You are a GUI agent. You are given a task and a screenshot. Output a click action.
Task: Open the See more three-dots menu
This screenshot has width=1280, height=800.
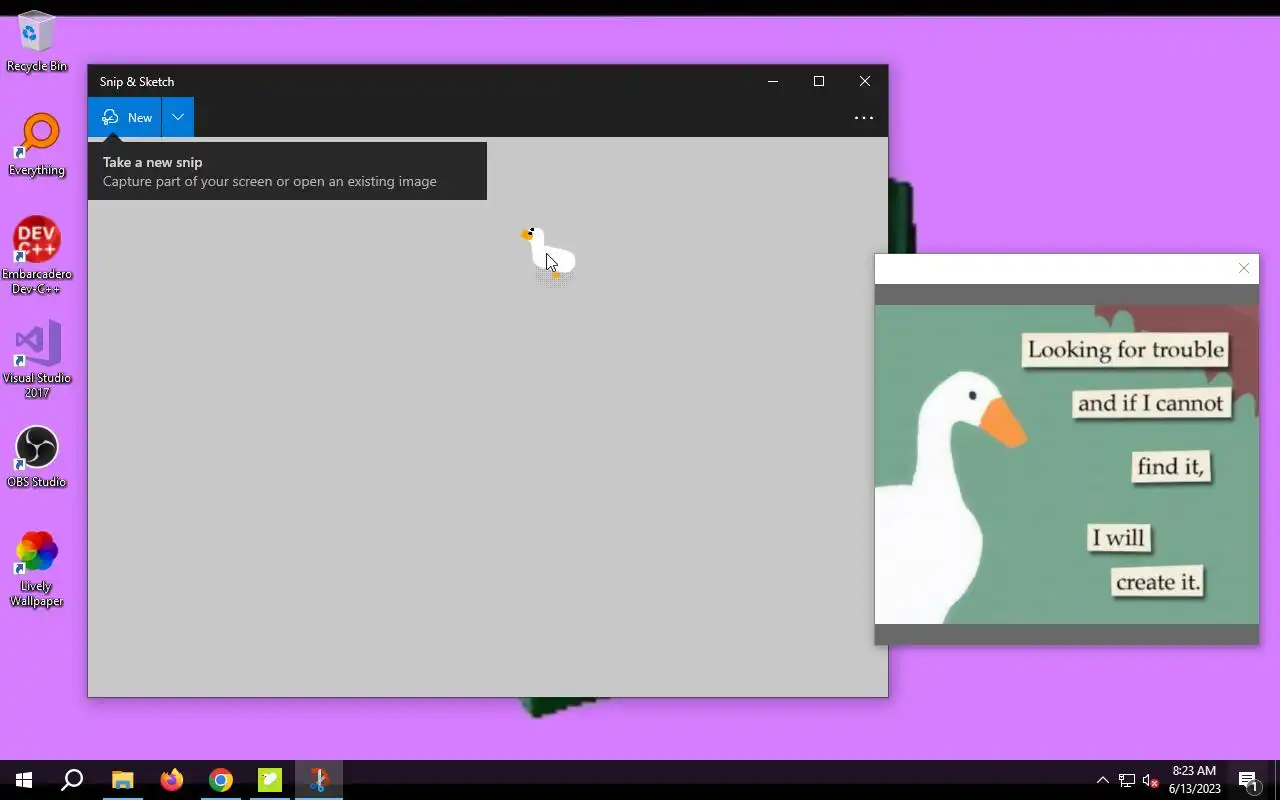[x=864, y=118]
